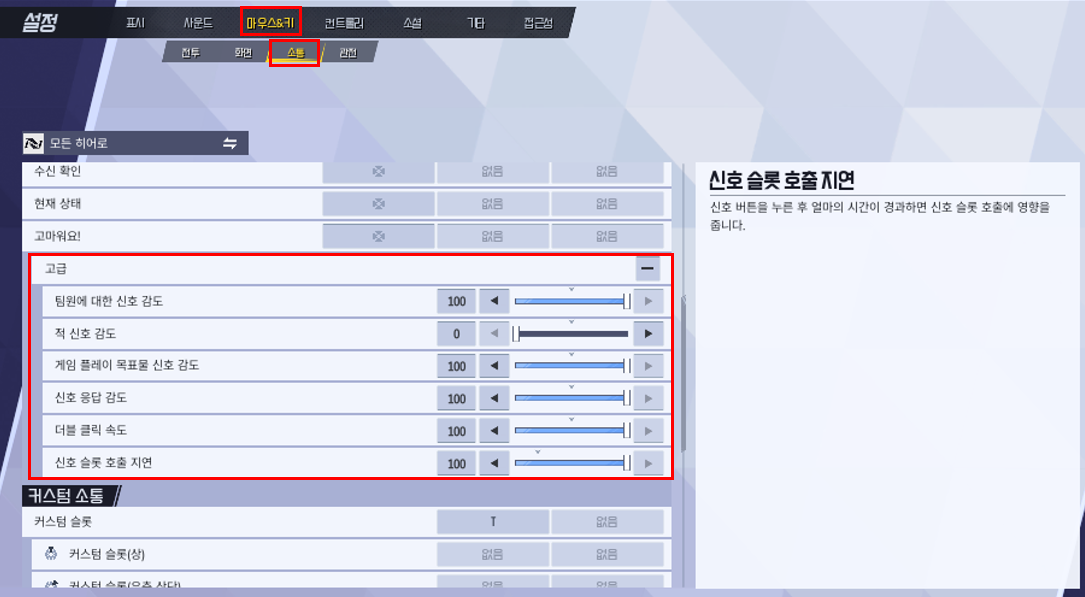
Task: Click the 수신 확인 row label
Action: click(x=57, y=171)
